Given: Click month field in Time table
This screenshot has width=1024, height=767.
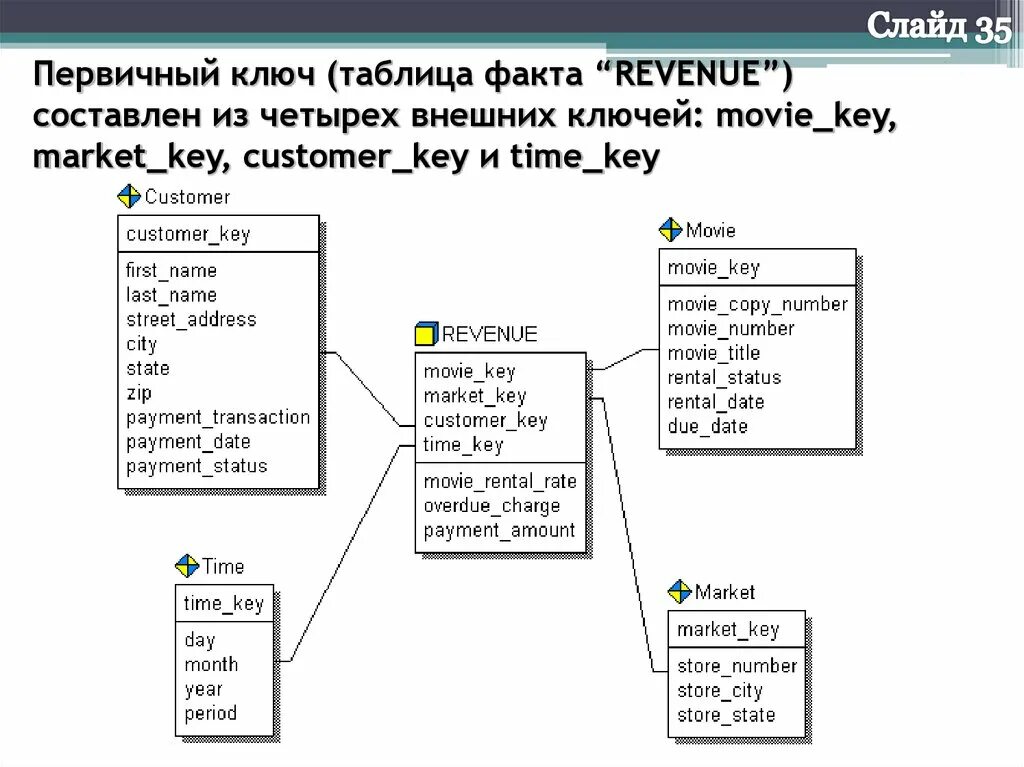Looking at the screenshot, I should [211, 664].
